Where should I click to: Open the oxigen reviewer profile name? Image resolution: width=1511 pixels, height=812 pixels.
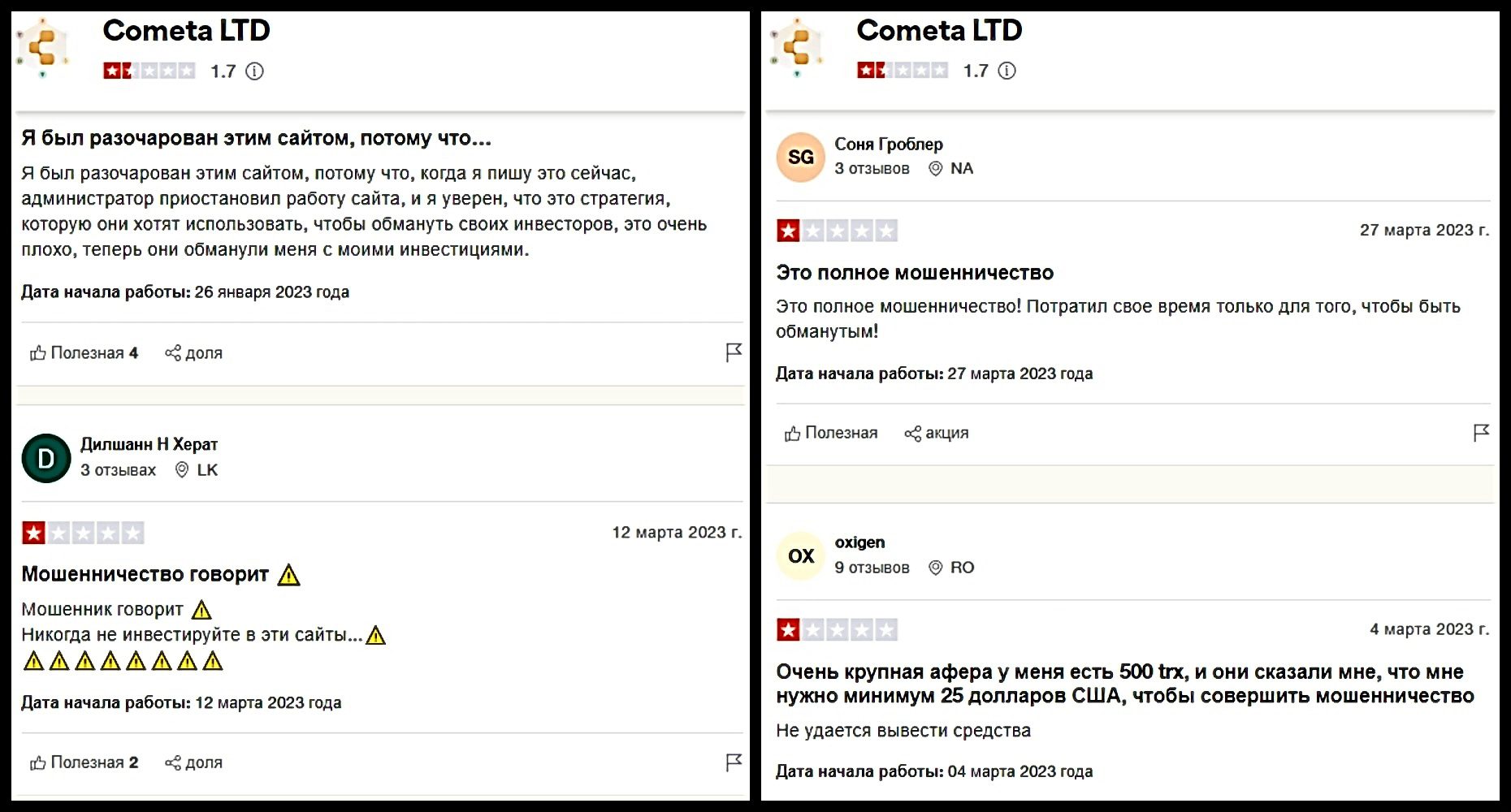(859, 542)
